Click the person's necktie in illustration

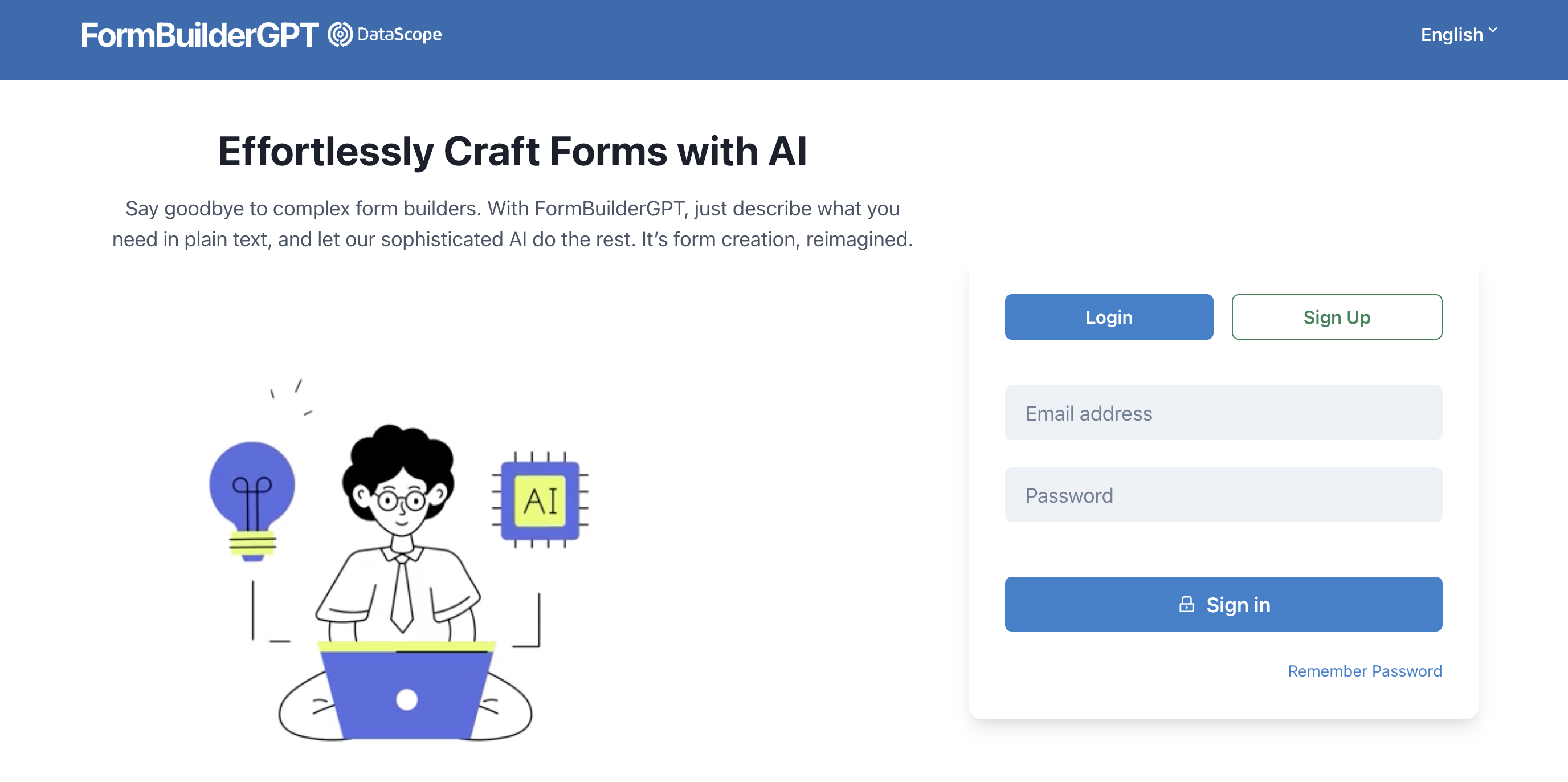tap(401, 593)
